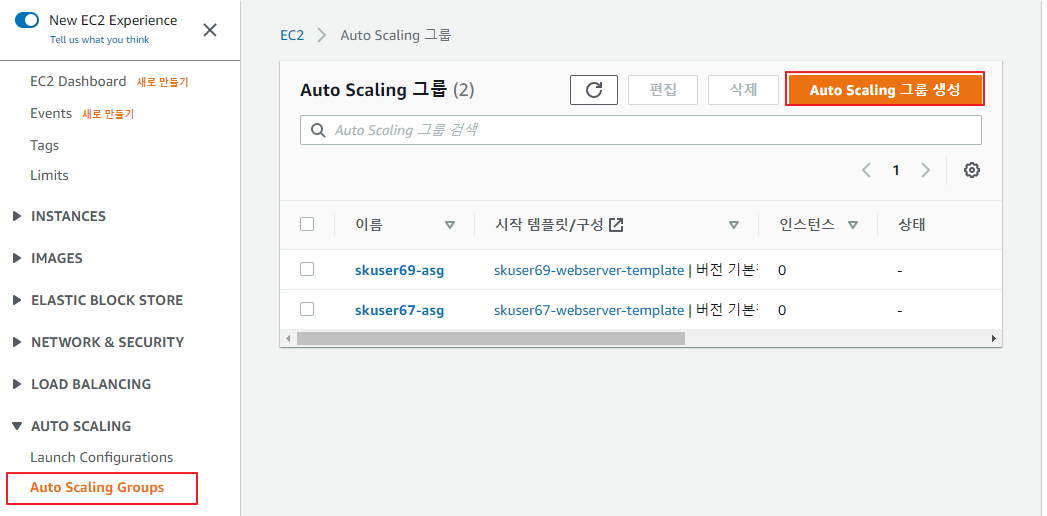Click Auto Scaling 그룹 (2) heading

(387, 90)
